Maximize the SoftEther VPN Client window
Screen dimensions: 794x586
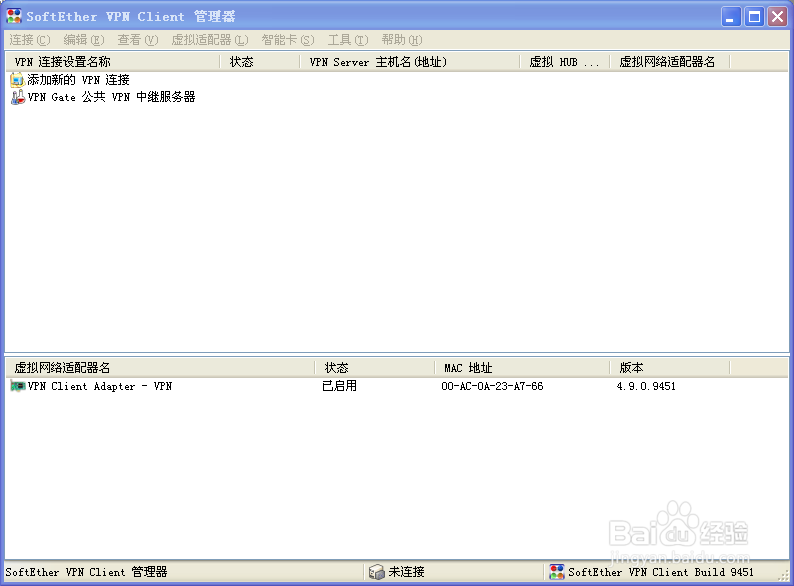pos(754,17)
